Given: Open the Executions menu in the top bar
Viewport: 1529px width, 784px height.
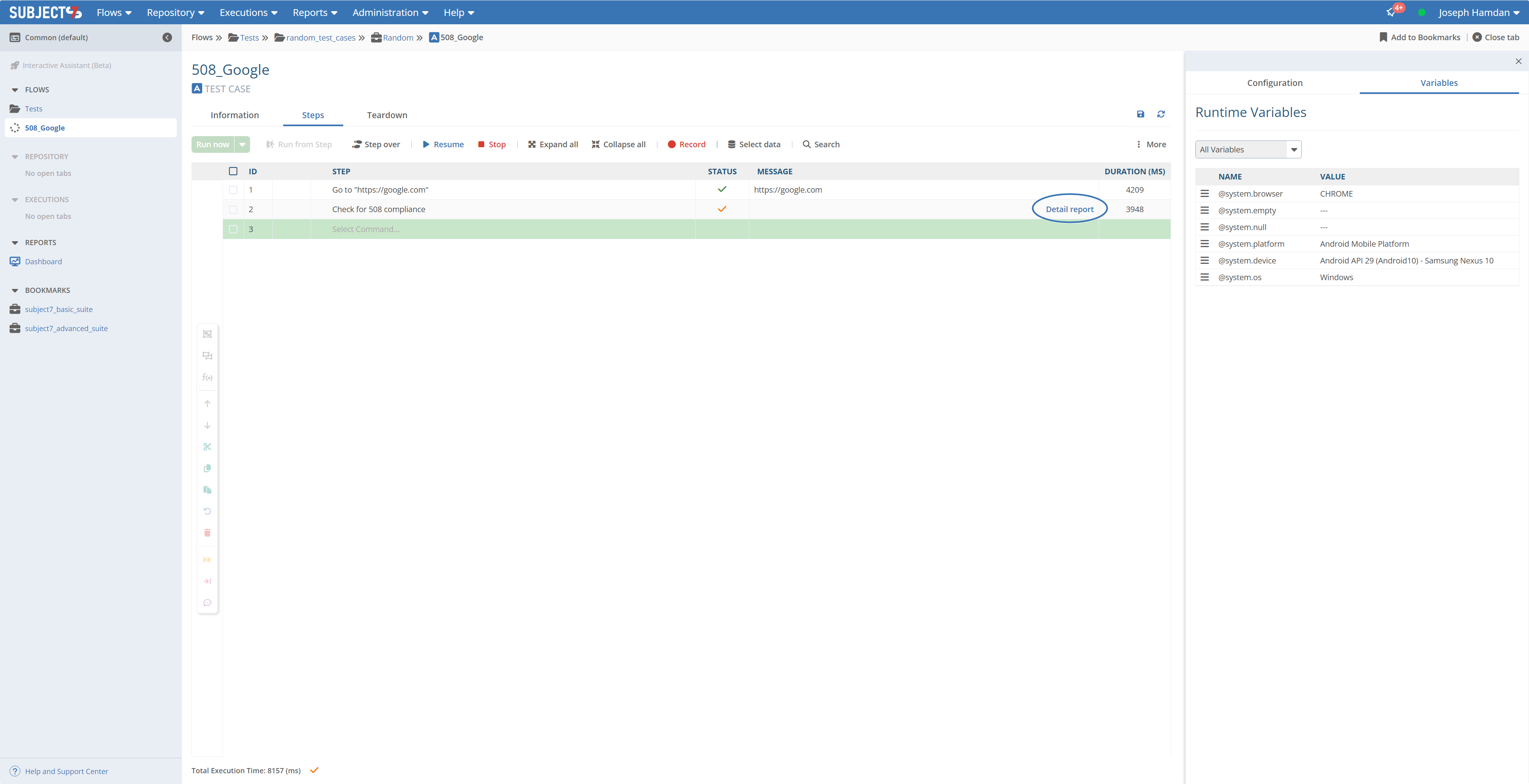Looking at the screenshot, I should point(248,12).
